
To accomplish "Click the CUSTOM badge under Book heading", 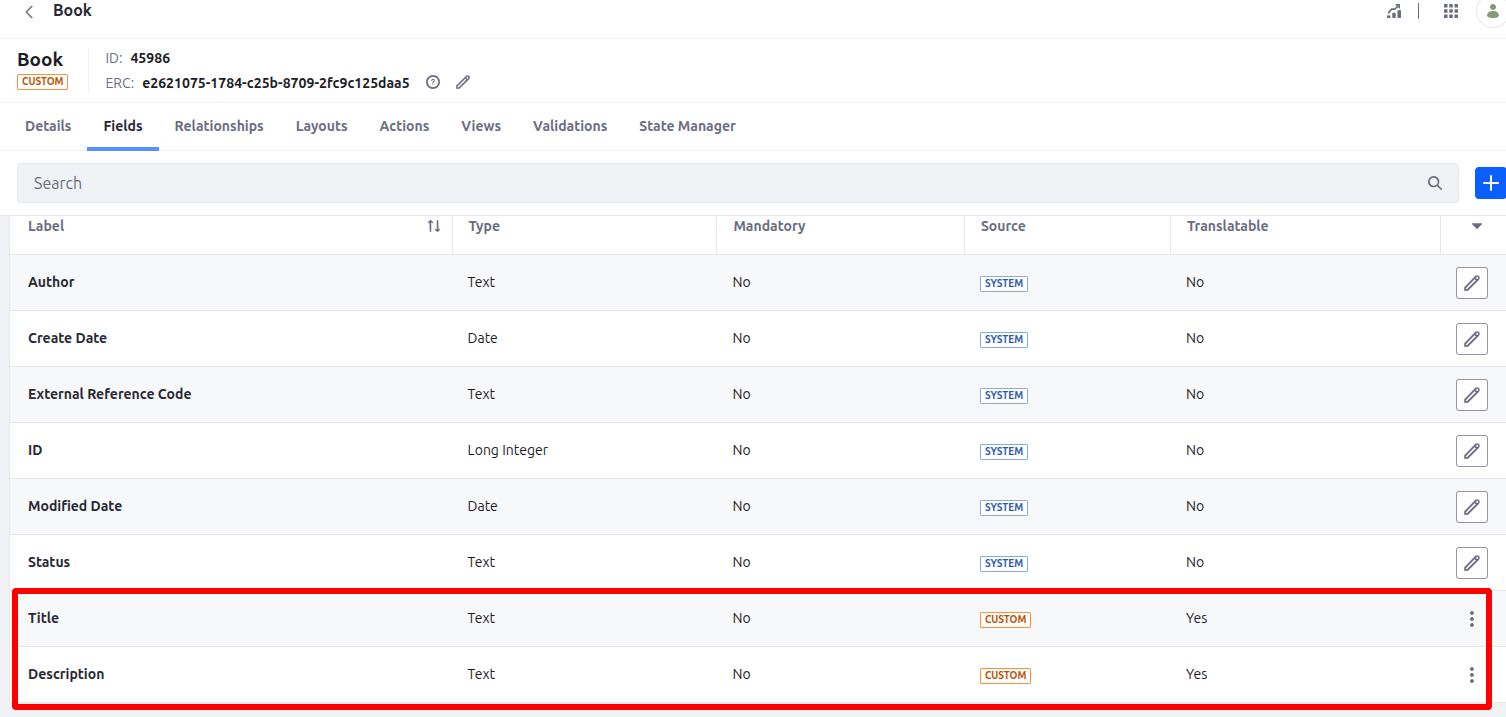I will (x=42, y=82).
